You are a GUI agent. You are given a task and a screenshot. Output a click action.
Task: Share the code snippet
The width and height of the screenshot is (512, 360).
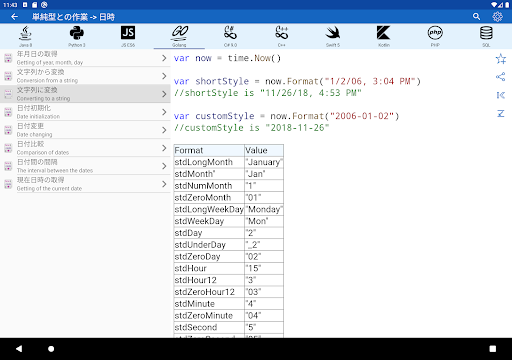[500, 77]
